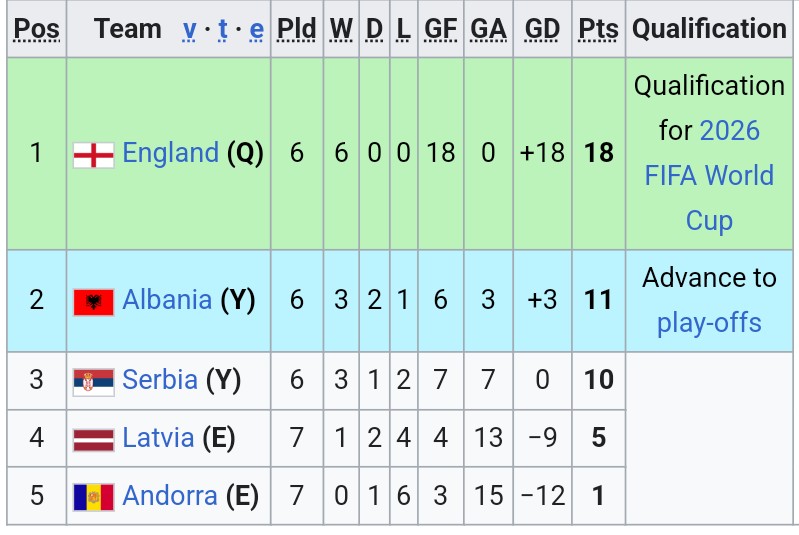The width and height of the screenshot is (799, 535).
Task: Click the Latvia flag icon
Action: pos(93,438)
